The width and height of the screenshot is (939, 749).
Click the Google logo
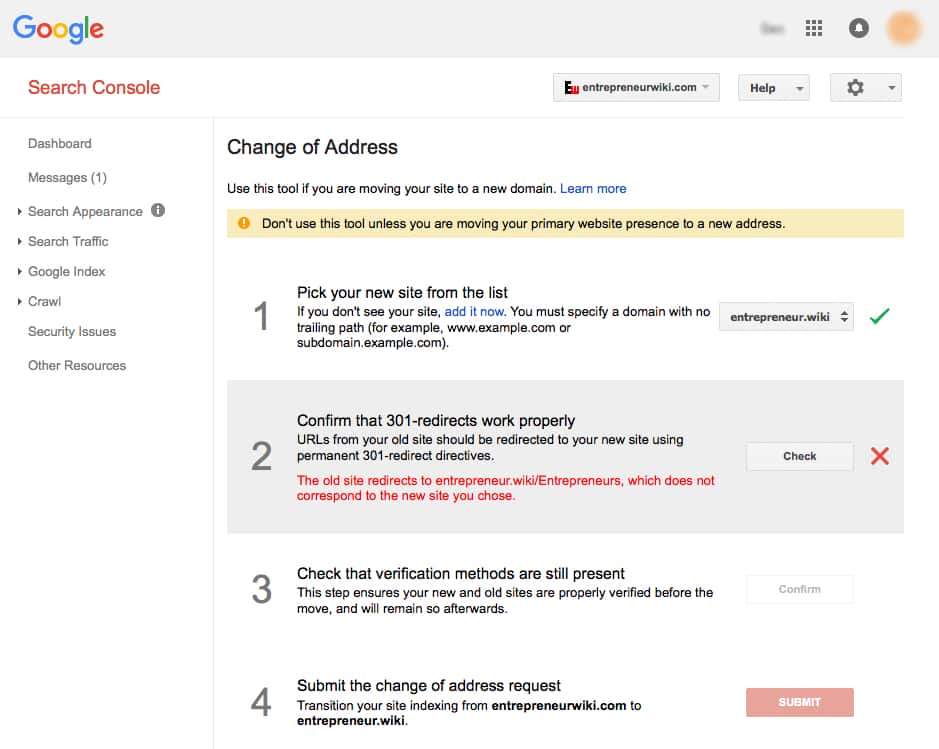click(58, 28)
